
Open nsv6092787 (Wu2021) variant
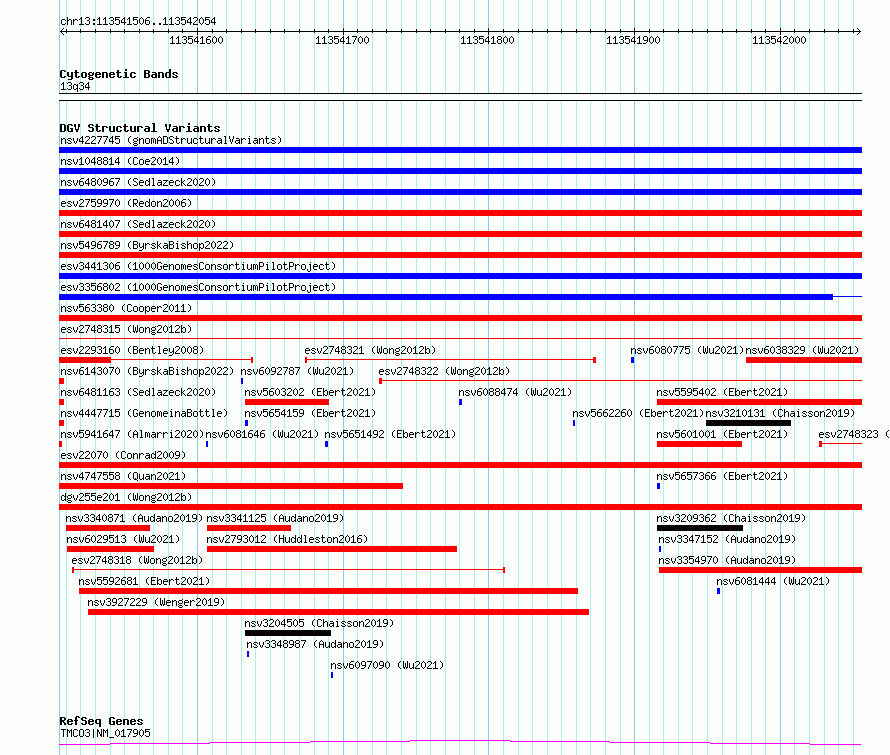(x=297, y=371)
